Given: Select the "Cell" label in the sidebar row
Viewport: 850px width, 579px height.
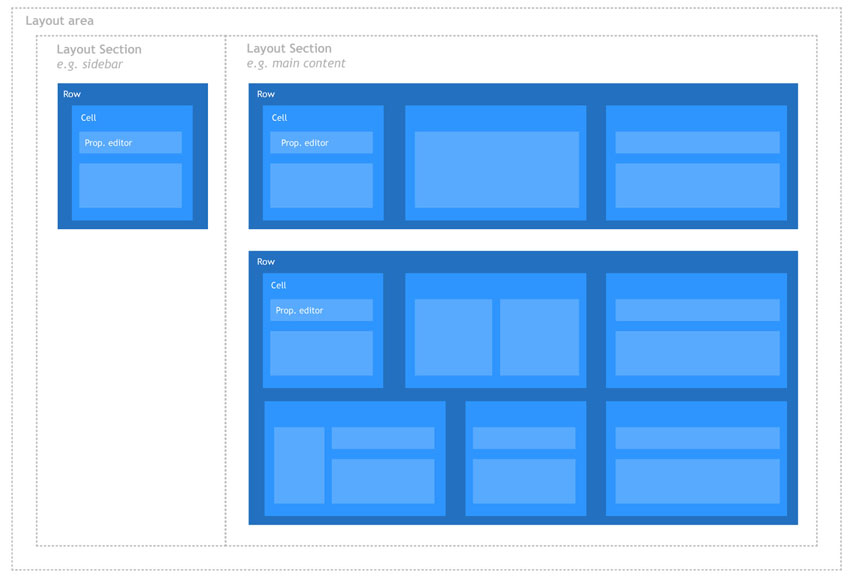Looking at the screenshot, I should click(88, 118).
